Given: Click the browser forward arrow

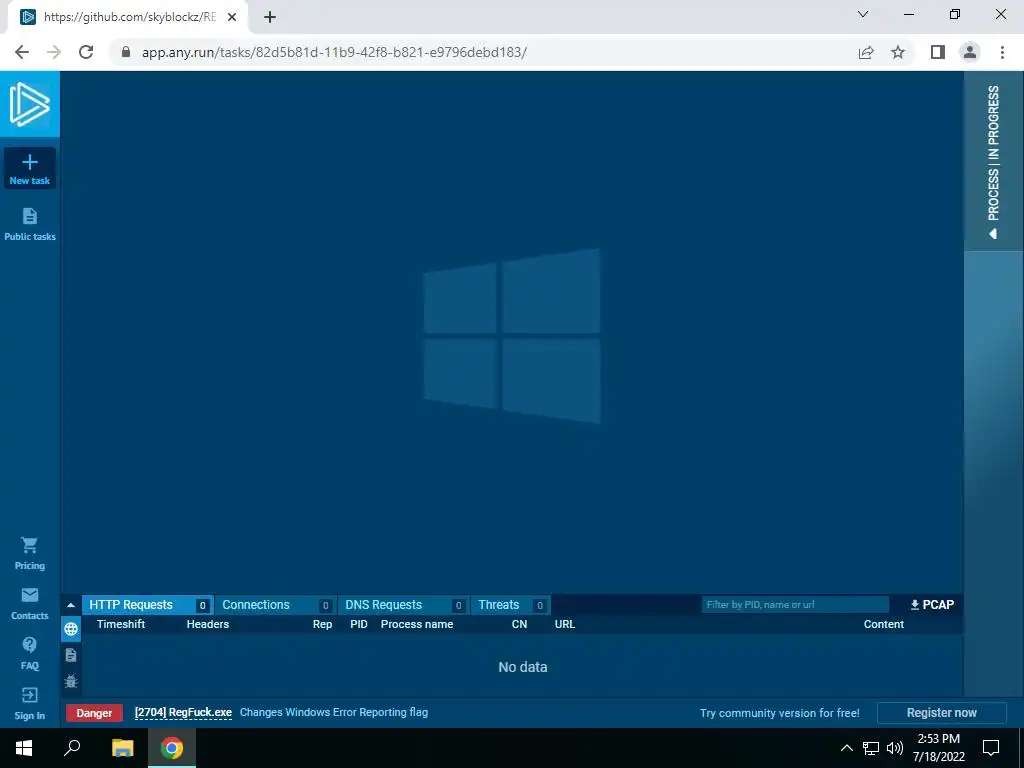Looking at the screenshot, I should pyautogui.click(x=54, y=52).
